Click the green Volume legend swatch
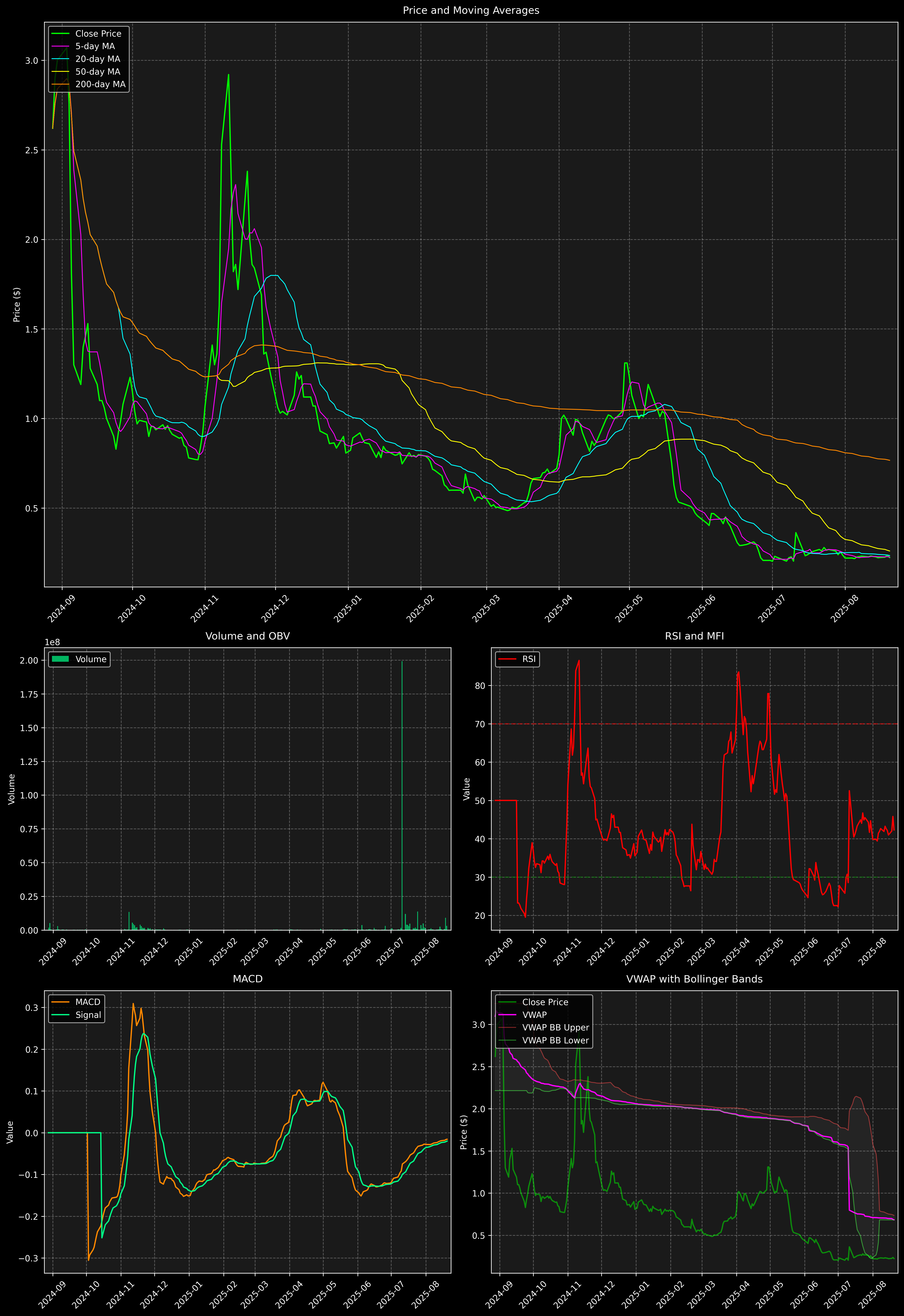 [60, 659]
